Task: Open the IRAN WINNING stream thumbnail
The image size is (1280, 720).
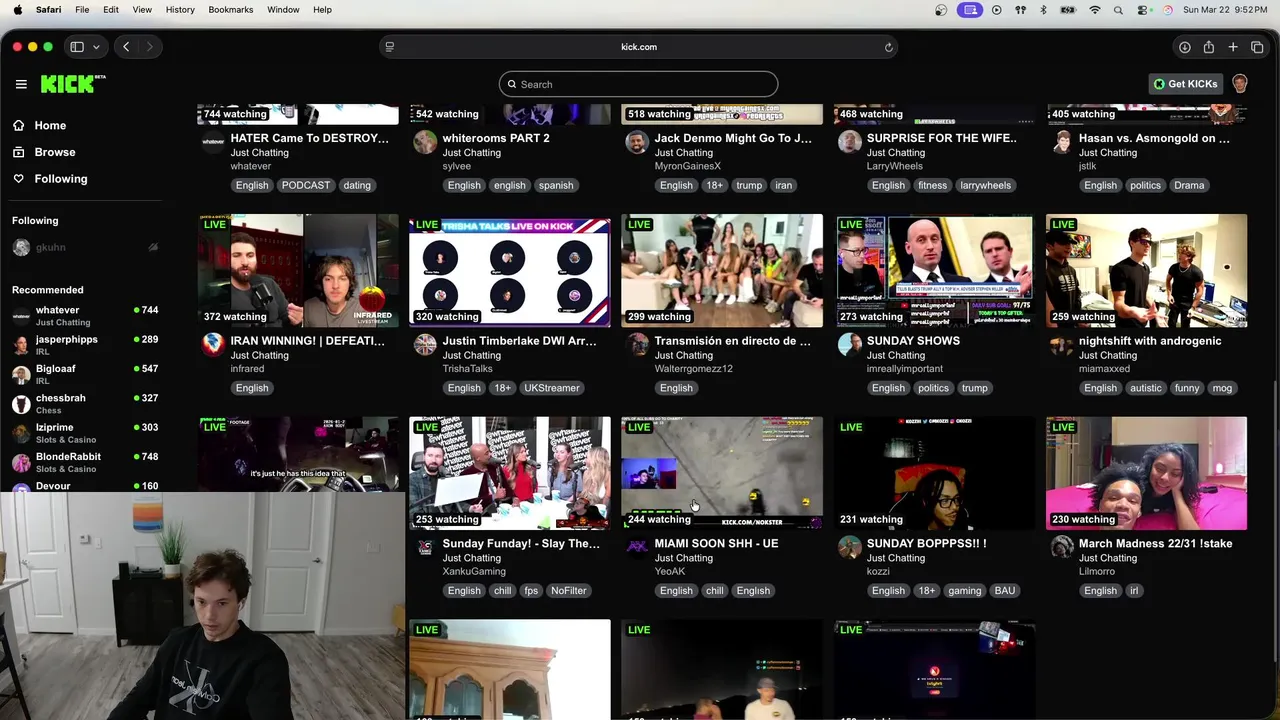Action: [298, 271]
